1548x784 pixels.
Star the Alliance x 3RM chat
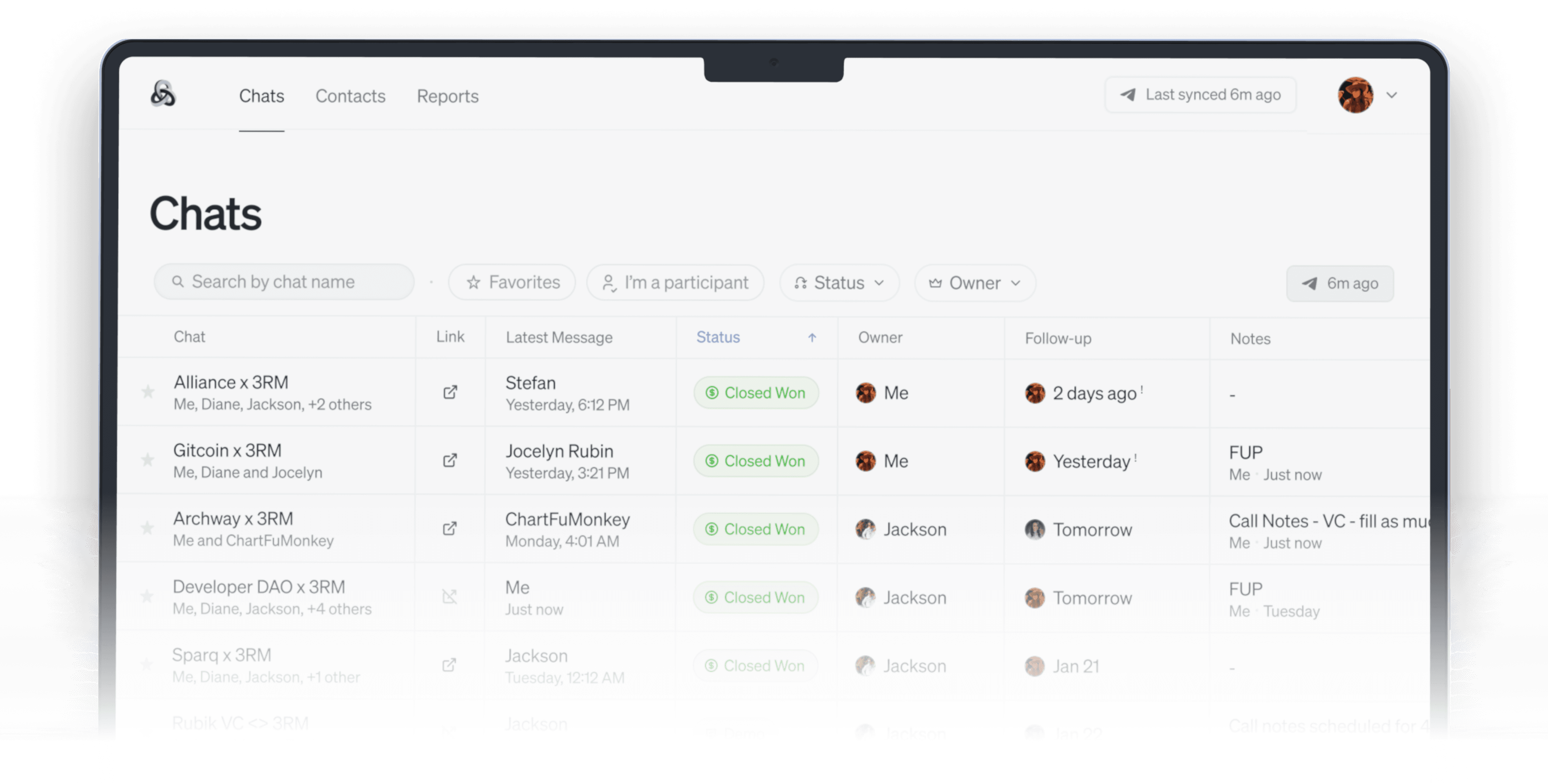[148, 392]
